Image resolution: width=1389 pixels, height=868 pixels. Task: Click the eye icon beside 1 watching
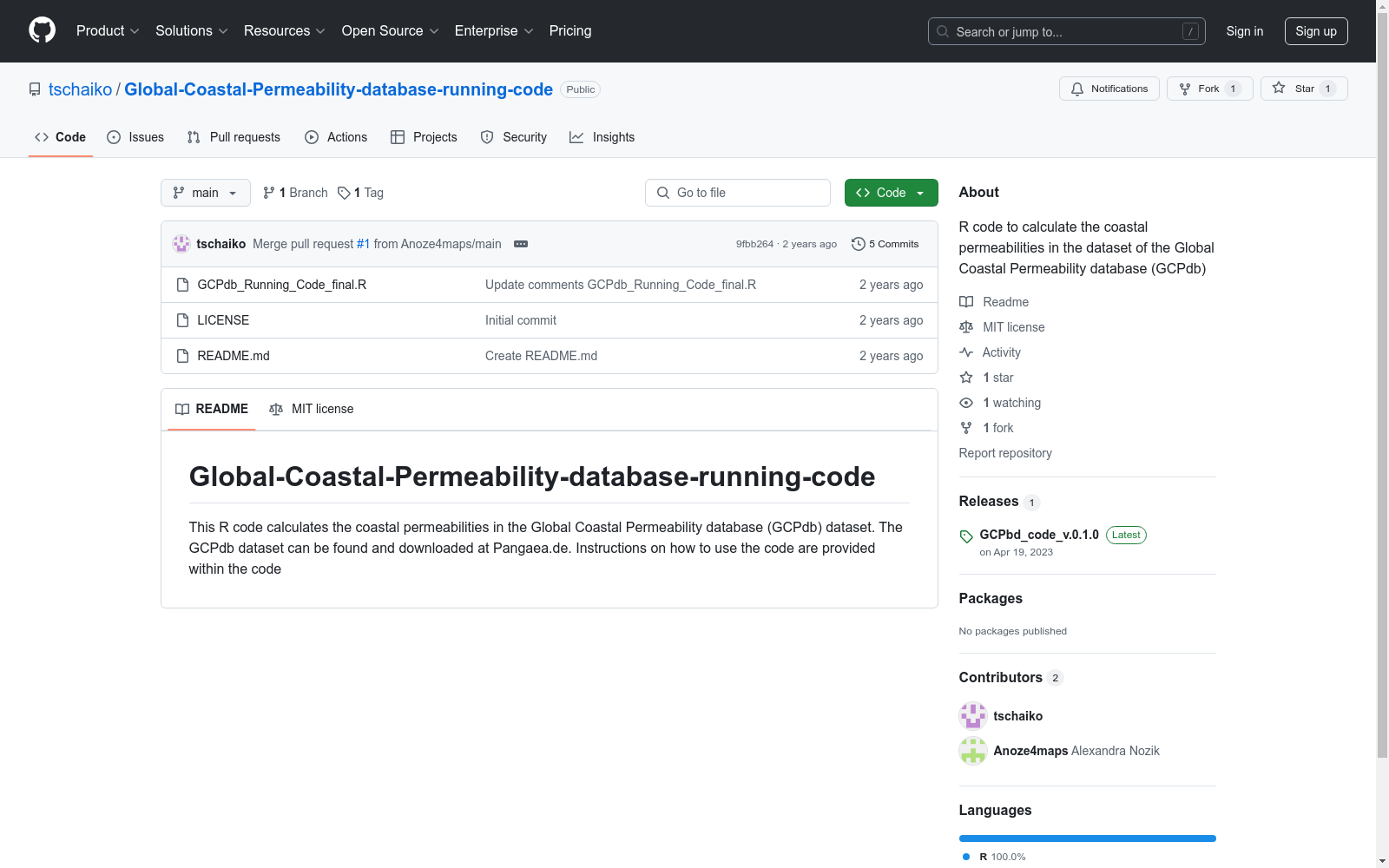pyautogui.click(x=966, y=403)
